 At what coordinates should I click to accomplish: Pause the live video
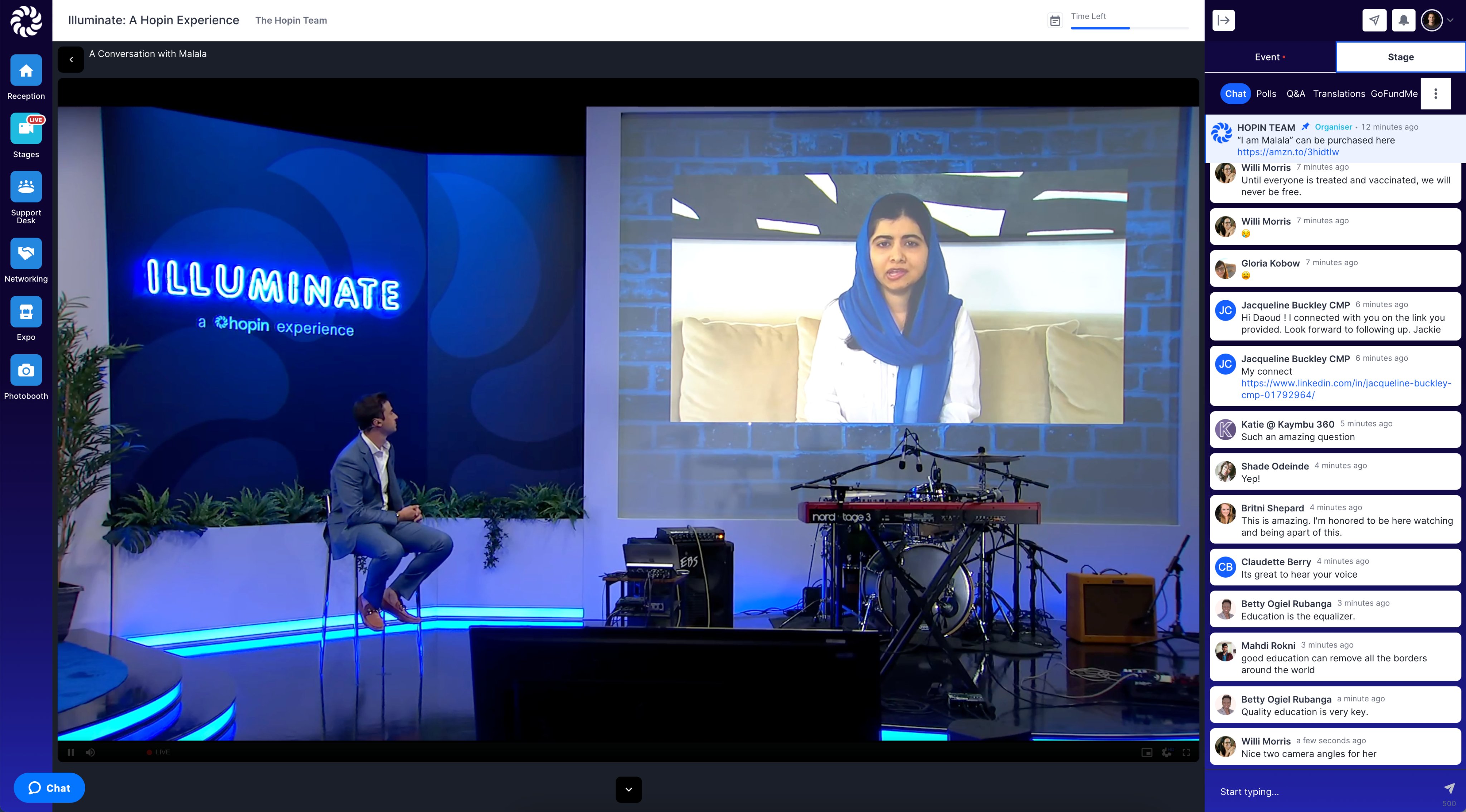[x=71, y=752]
